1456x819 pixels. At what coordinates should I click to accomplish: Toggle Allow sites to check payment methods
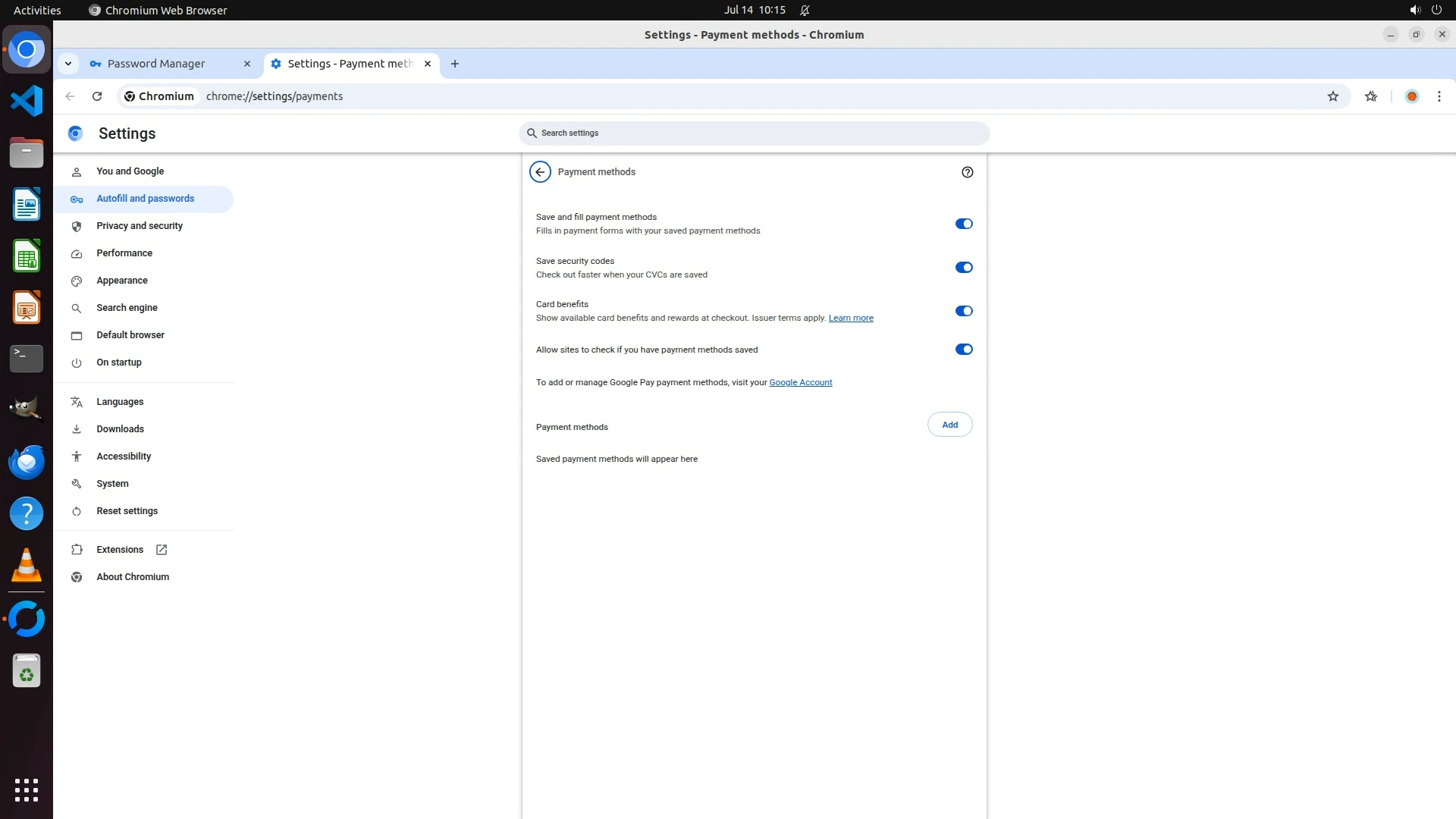click(x=963, y=350)
